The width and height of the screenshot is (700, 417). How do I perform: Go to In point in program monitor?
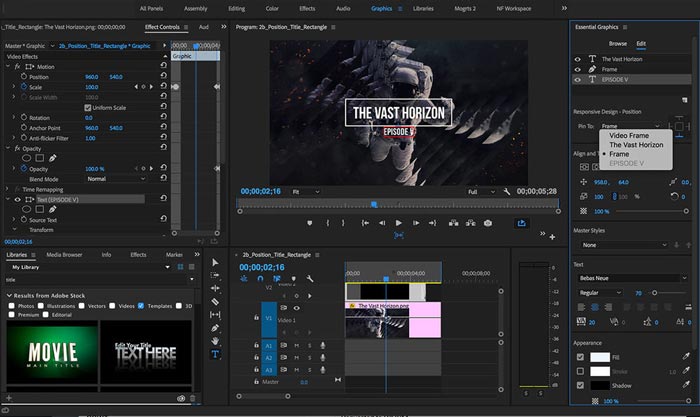pos(365,223)
